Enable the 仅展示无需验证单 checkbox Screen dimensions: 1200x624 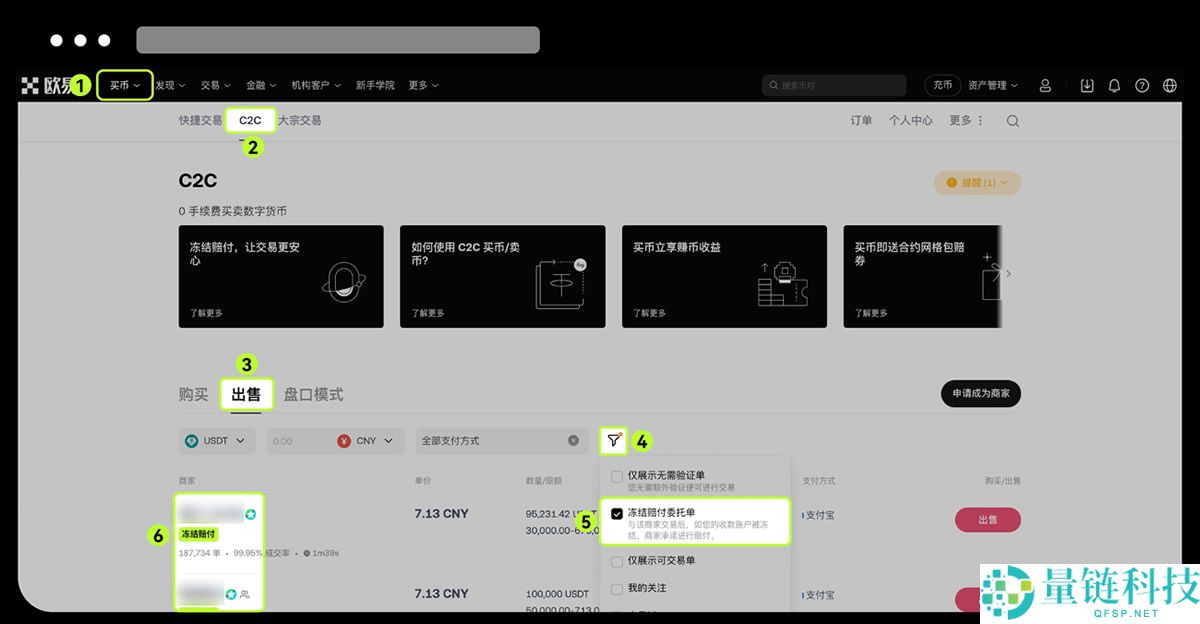tap(616, 477)
